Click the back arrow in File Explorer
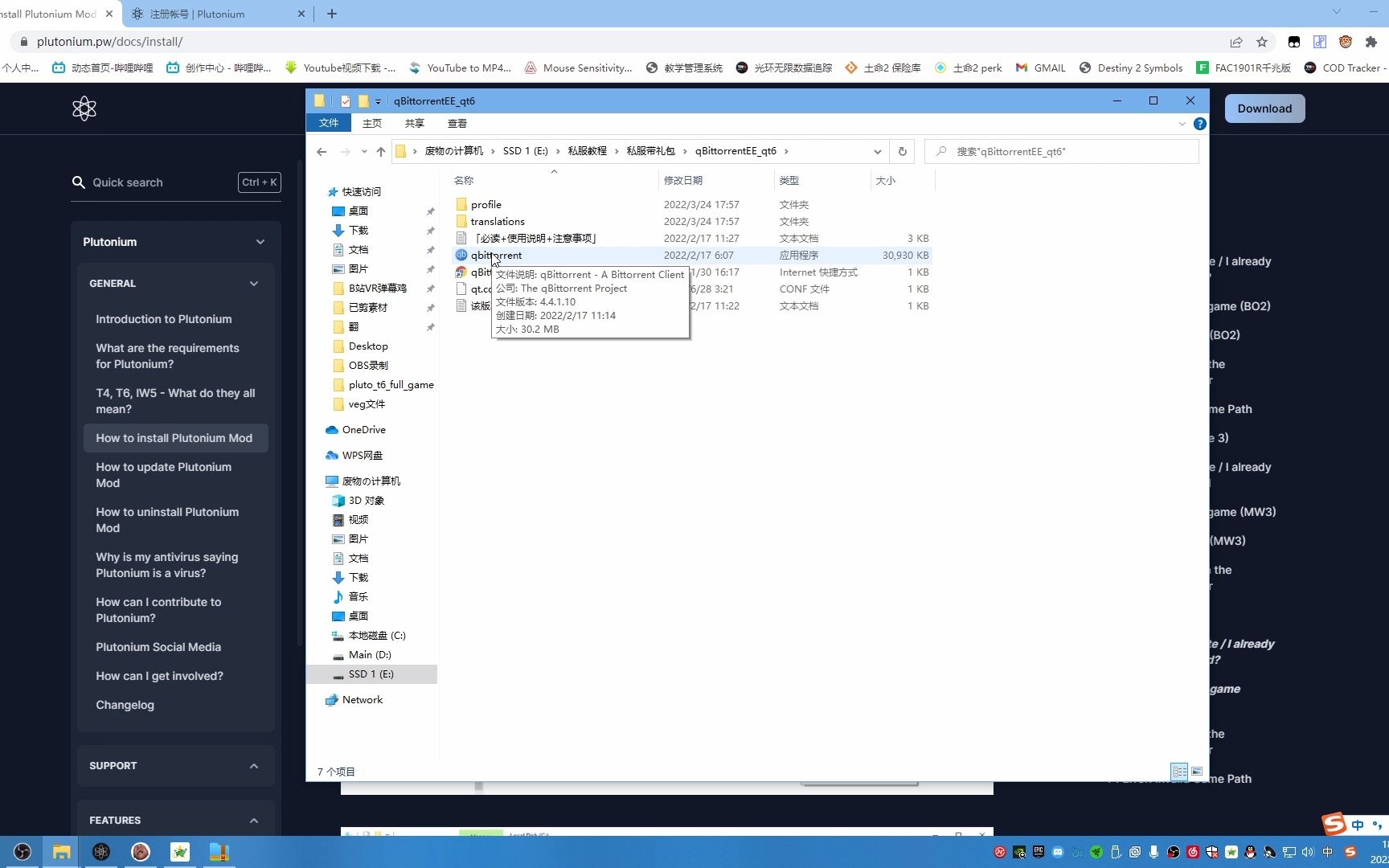Image resolution: width=1389 pixels, height=868 pixels. pyautogui.click(x=322, y=151)
